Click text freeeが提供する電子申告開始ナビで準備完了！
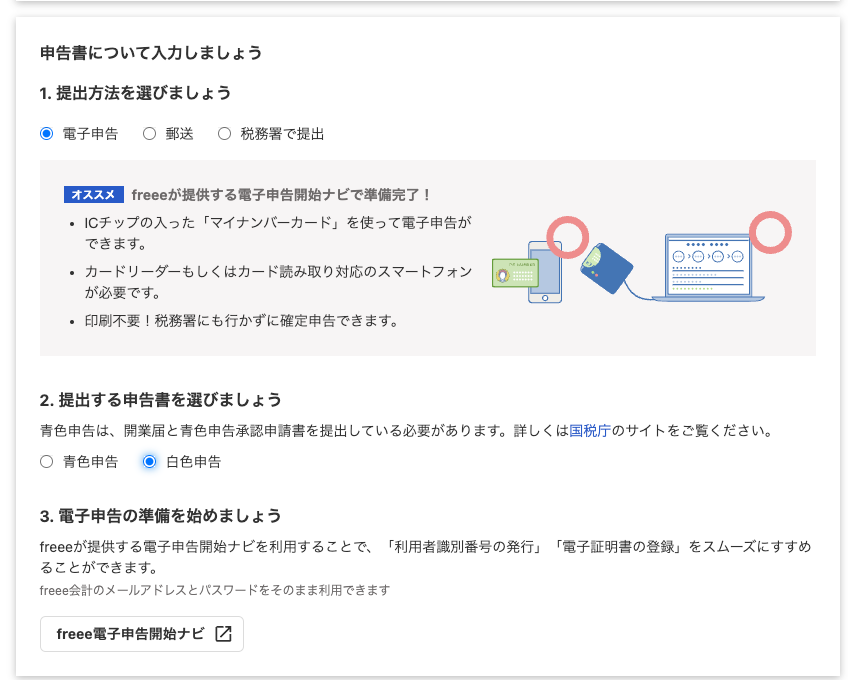The image size is (848, 680). tap(282, 195)
